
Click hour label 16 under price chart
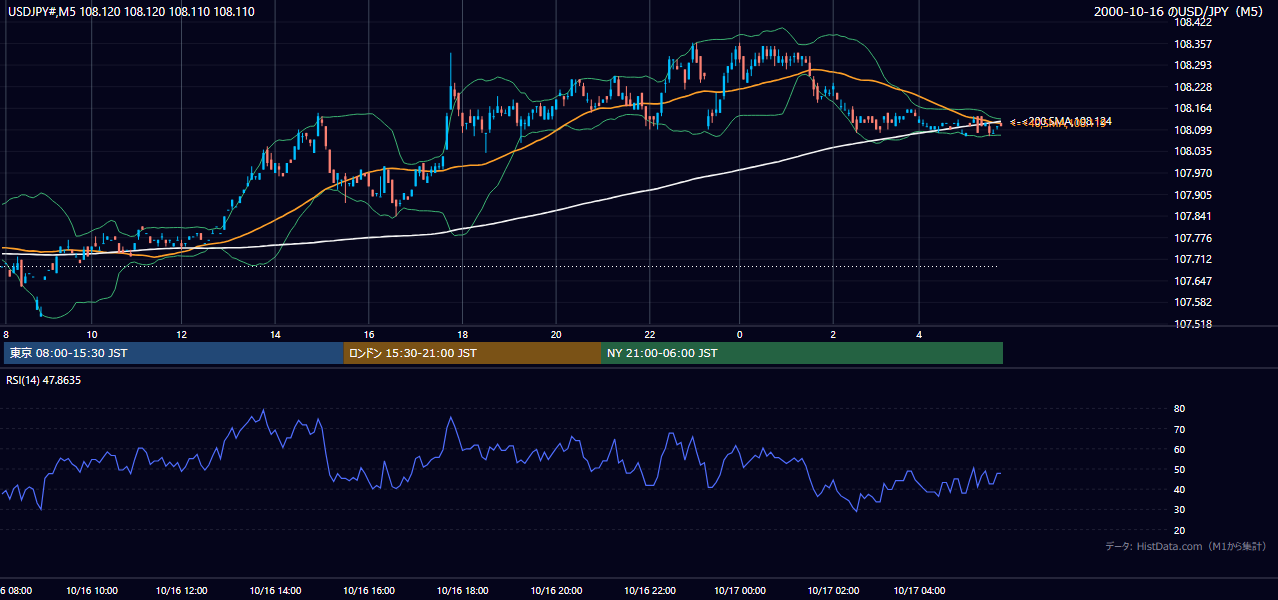368,334
